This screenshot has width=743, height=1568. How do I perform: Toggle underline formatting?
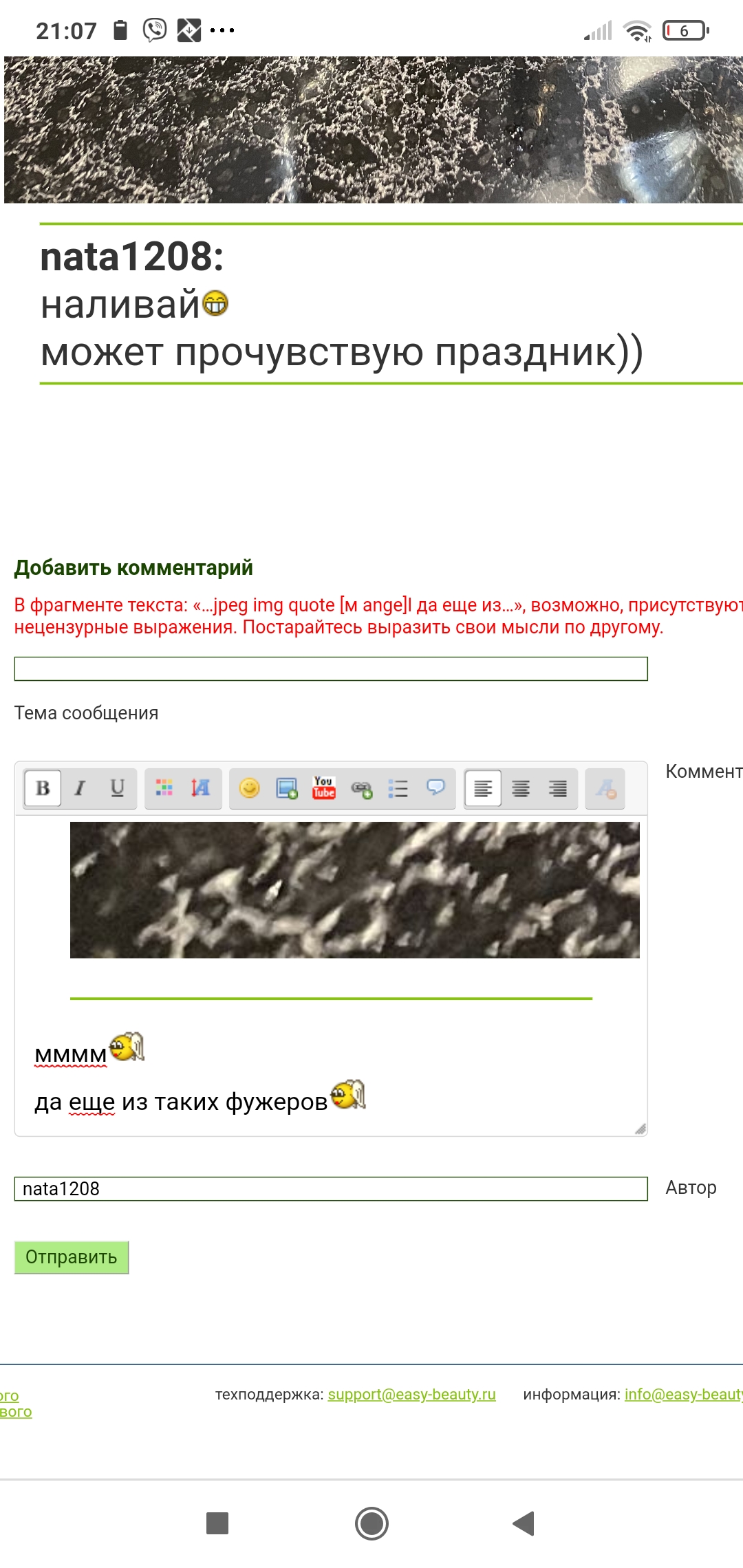tap(117, 788)
